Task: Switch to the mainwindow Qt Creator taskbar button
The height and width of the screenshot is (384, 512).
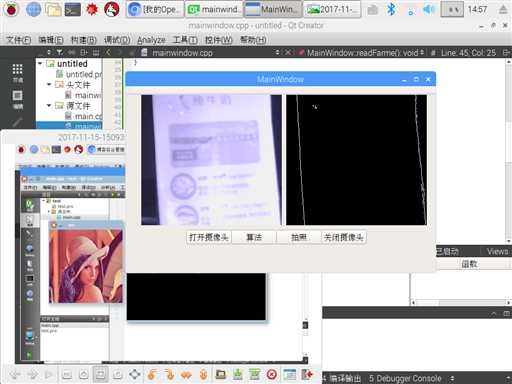Action: (214, 10)
